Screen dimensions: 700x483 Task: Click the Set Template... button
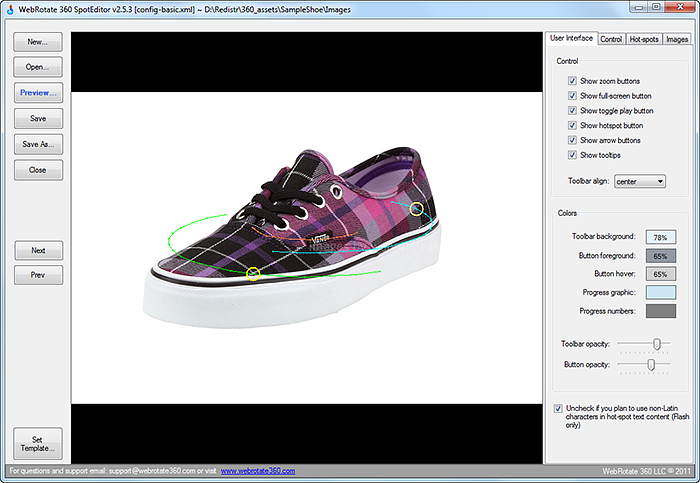pyautogui.click(x=38, y=444)
